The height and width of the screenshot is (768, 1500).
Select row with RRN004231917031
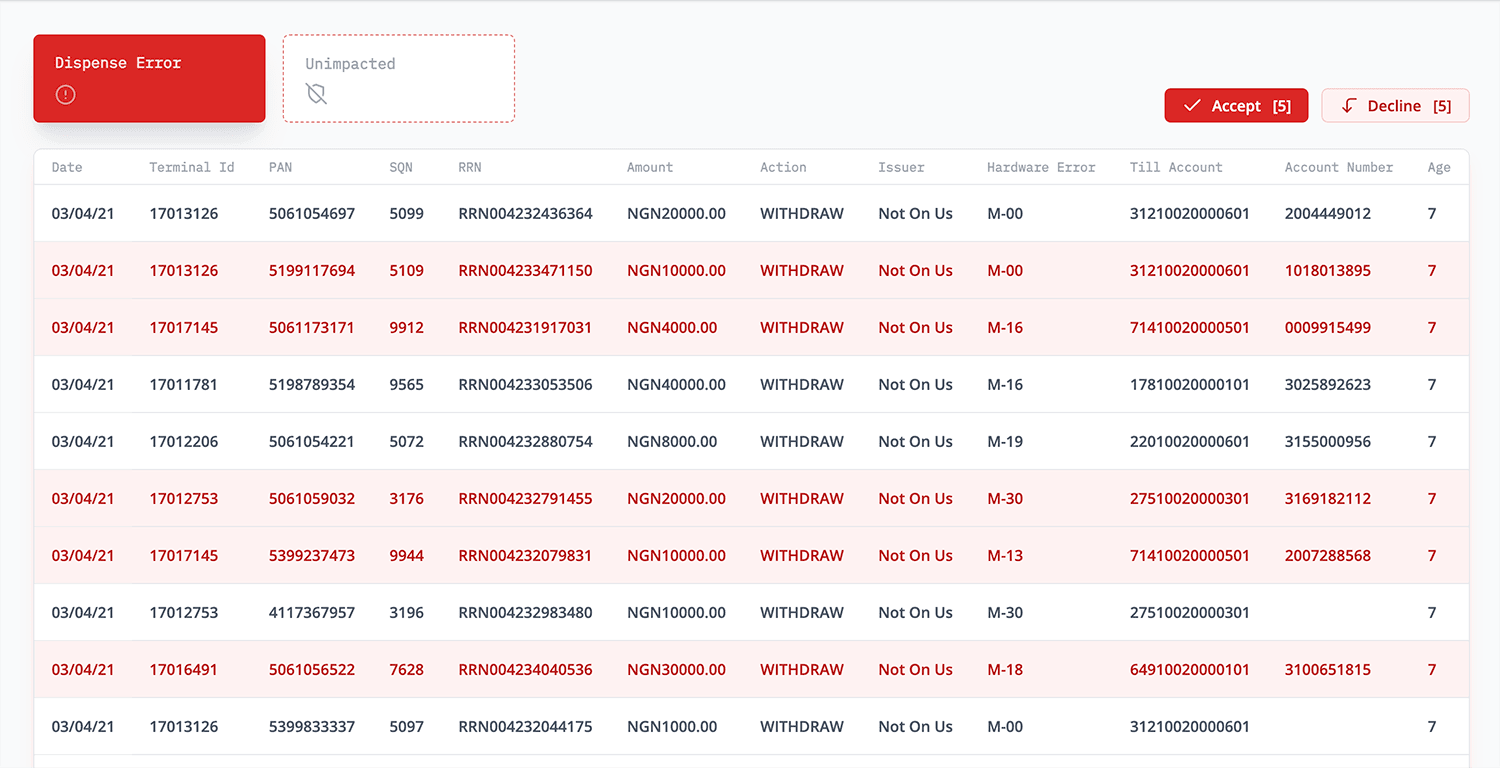[751, 327]
